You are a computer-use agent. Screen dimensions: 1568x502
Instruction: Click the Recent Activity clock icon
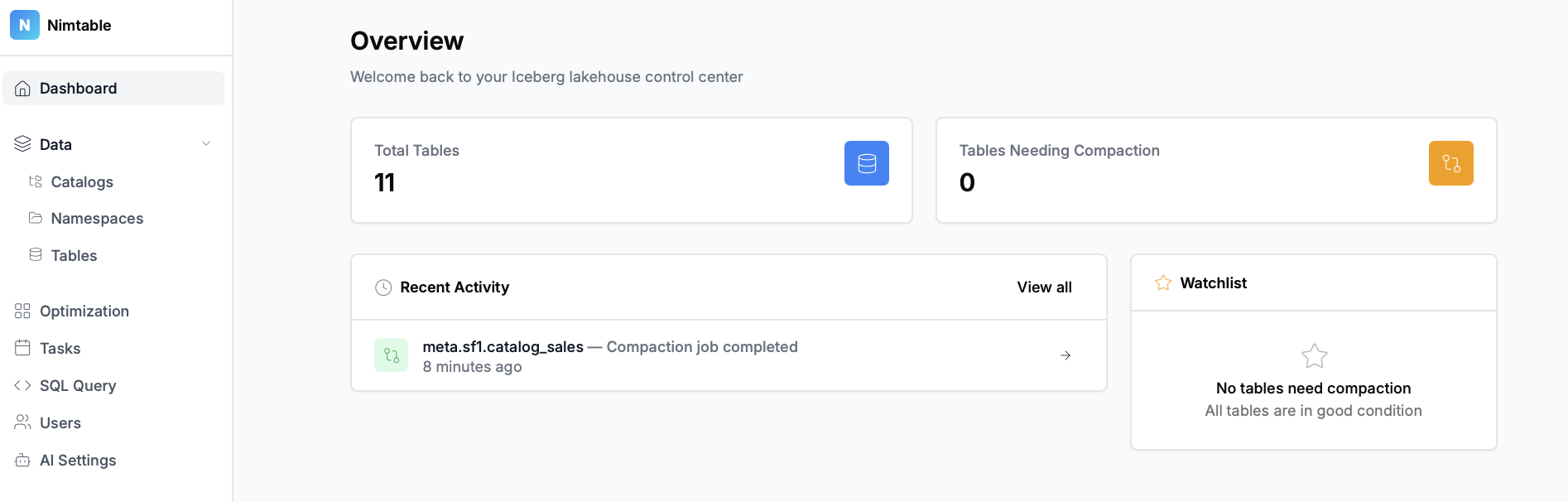pyautogui.click(x=383, y=287)
